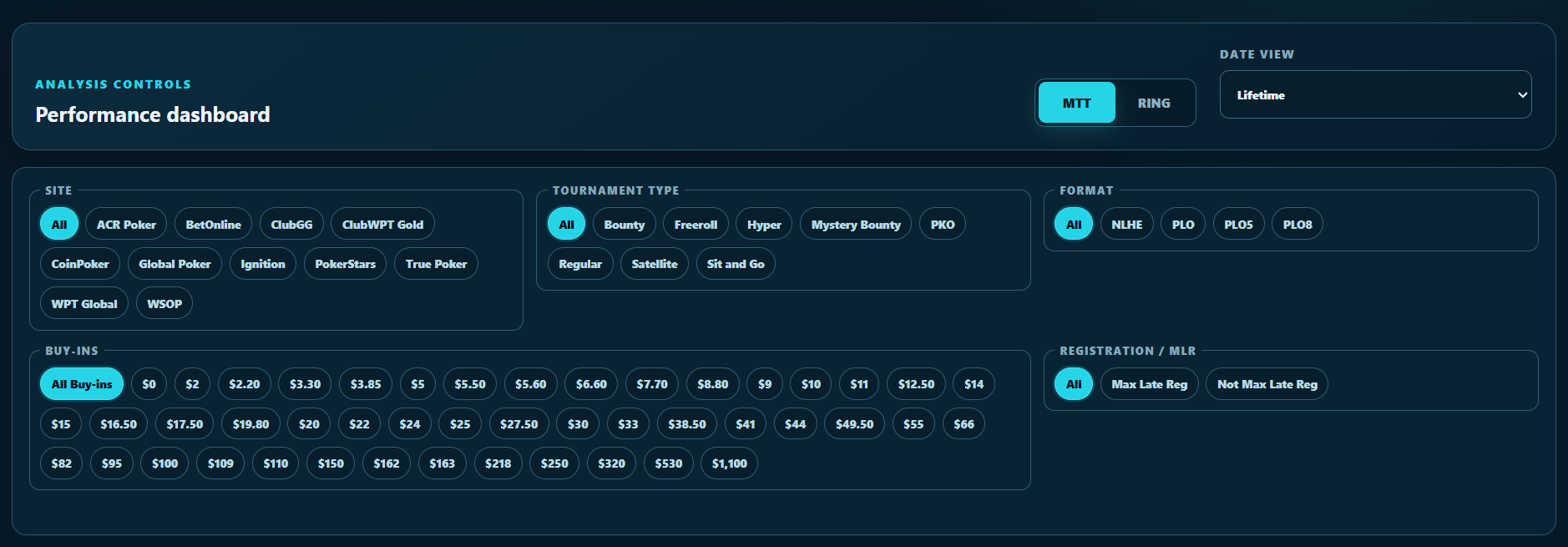Select All under Tournament Type

(566, 224)
